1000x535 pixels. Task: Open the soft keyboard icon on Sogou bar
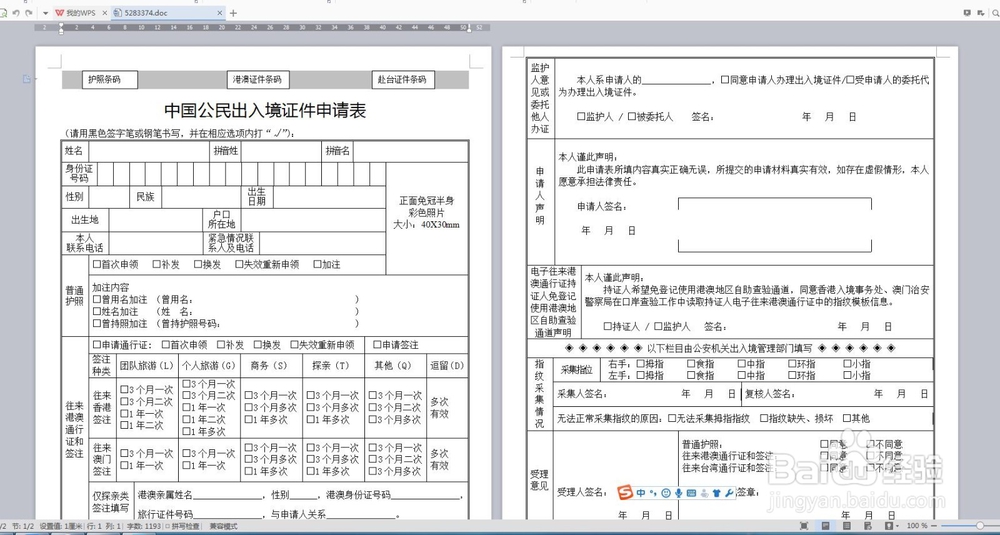691,492
